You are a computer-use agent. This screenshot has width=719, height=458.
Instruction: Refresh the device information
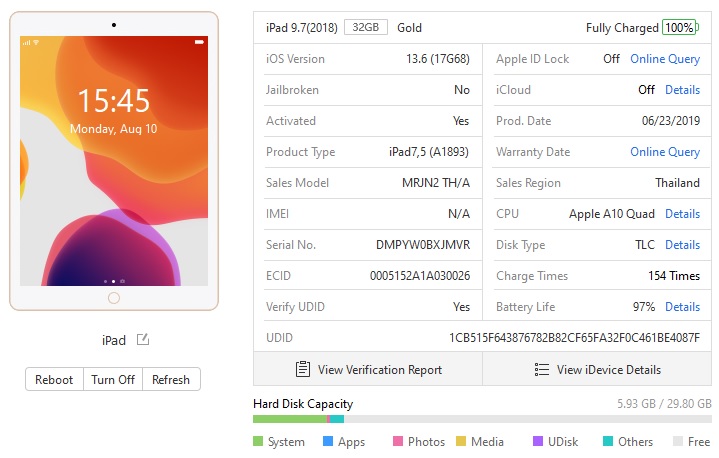tap(171, 380)
